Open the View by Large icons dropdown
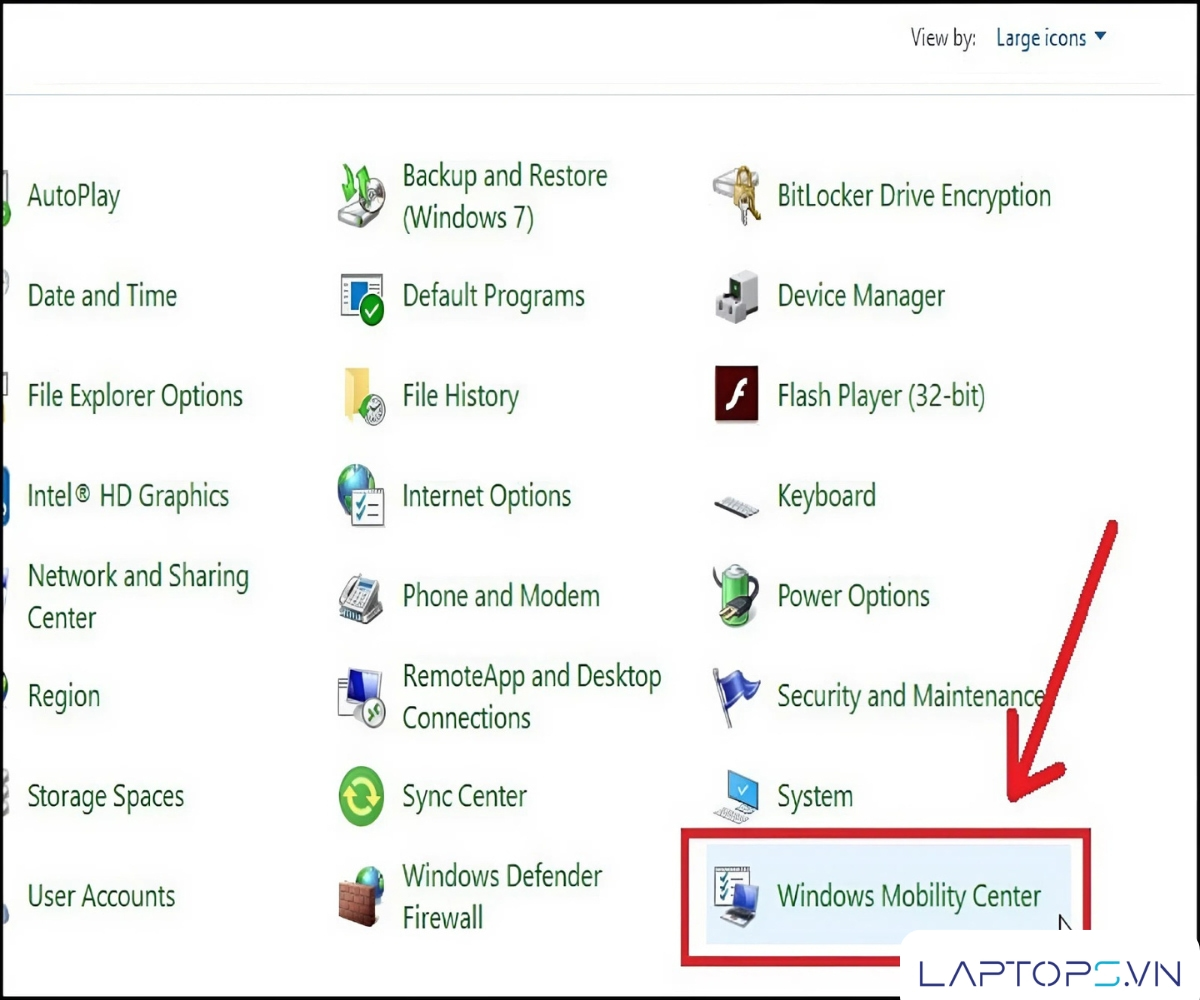This screenshot has width=1200, height=1000. click(x=1051, y=38)
